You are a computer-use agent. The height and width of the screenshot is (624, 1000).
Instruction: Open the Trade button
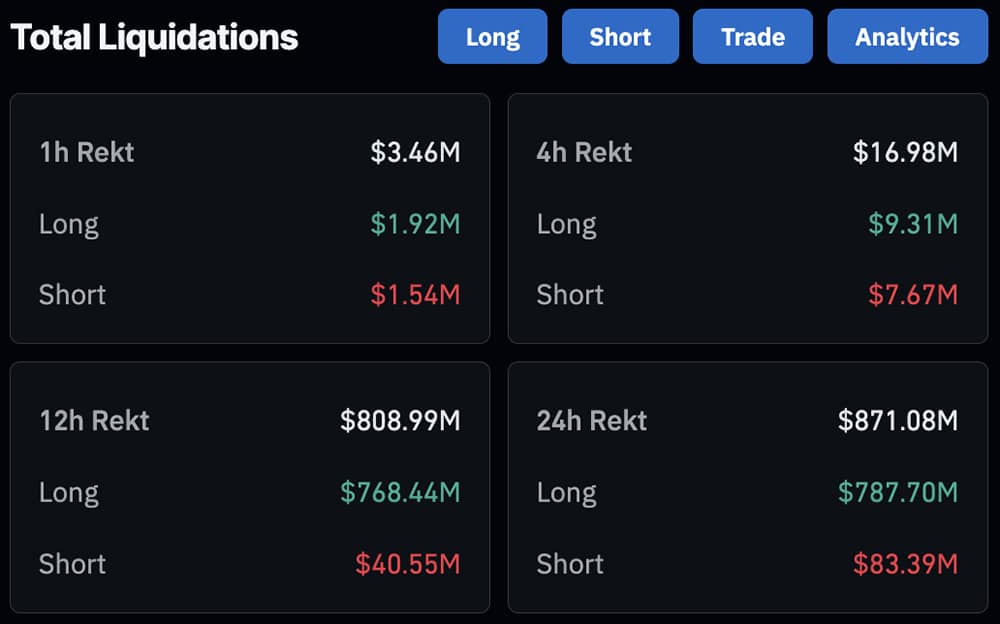pyautogui.click(x=752, y=36)
